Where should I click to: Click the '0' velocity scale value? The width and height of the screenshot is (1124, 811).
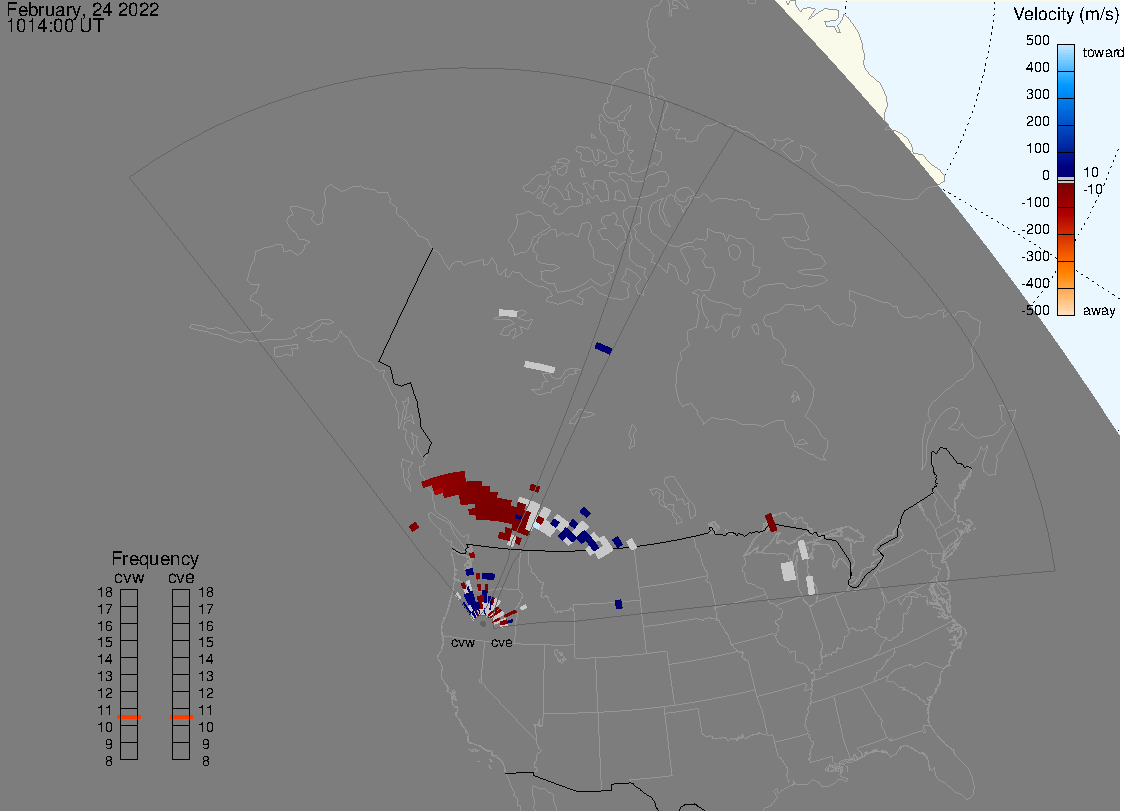(1046, 176)
